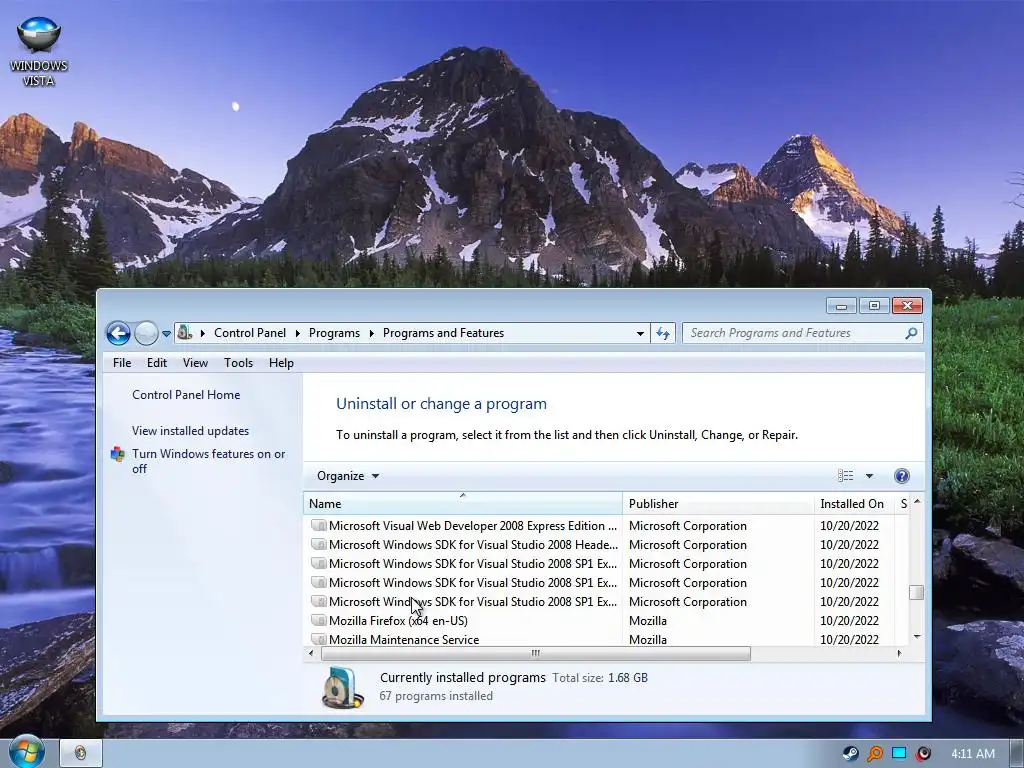Image resolution: width=1024 pixels, height=768 pixels.
Task: Click the shield icon beside Windows features
Action: pos(118,454)
